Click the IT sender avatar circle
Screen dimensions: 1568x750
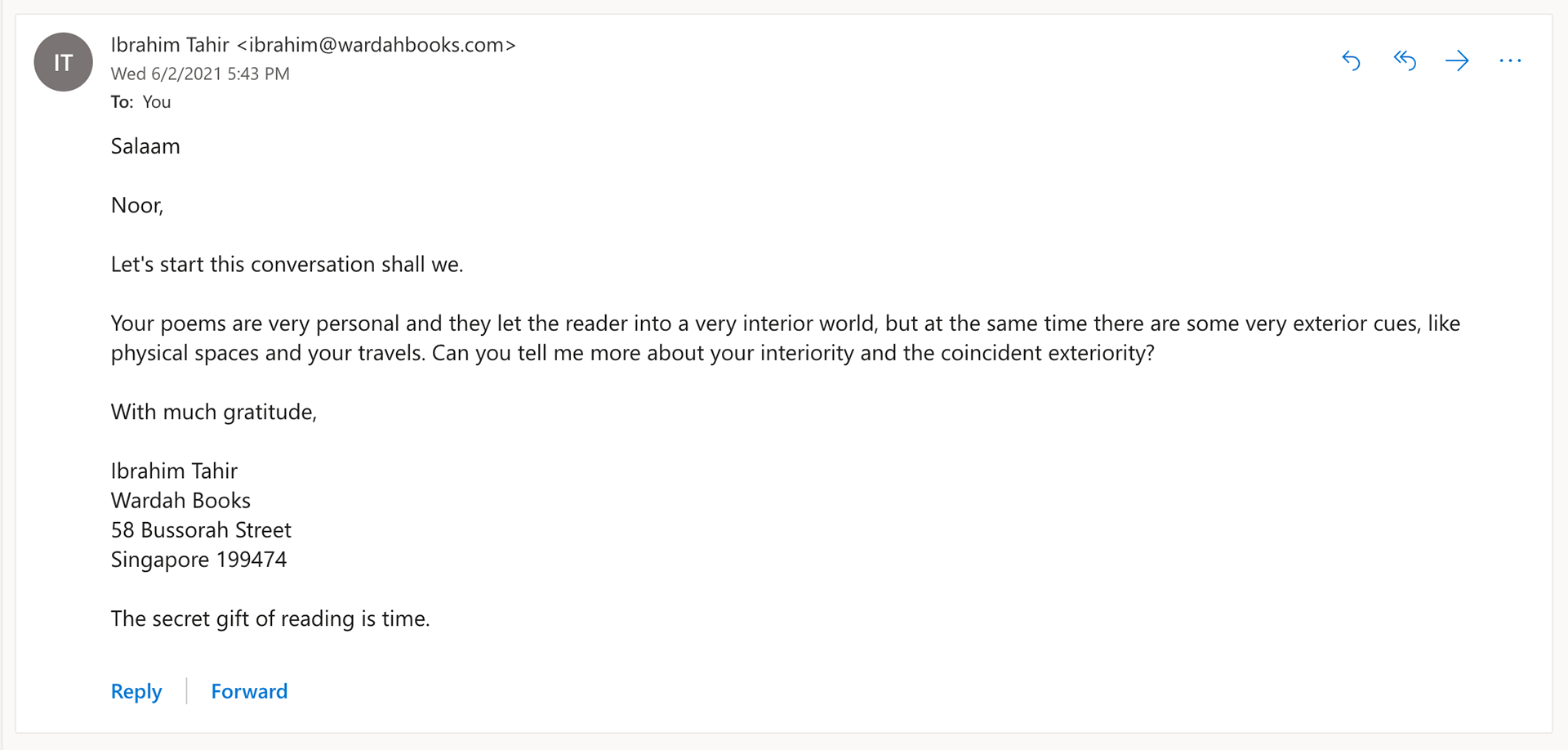pyautogui.click(x=63, y=62)
